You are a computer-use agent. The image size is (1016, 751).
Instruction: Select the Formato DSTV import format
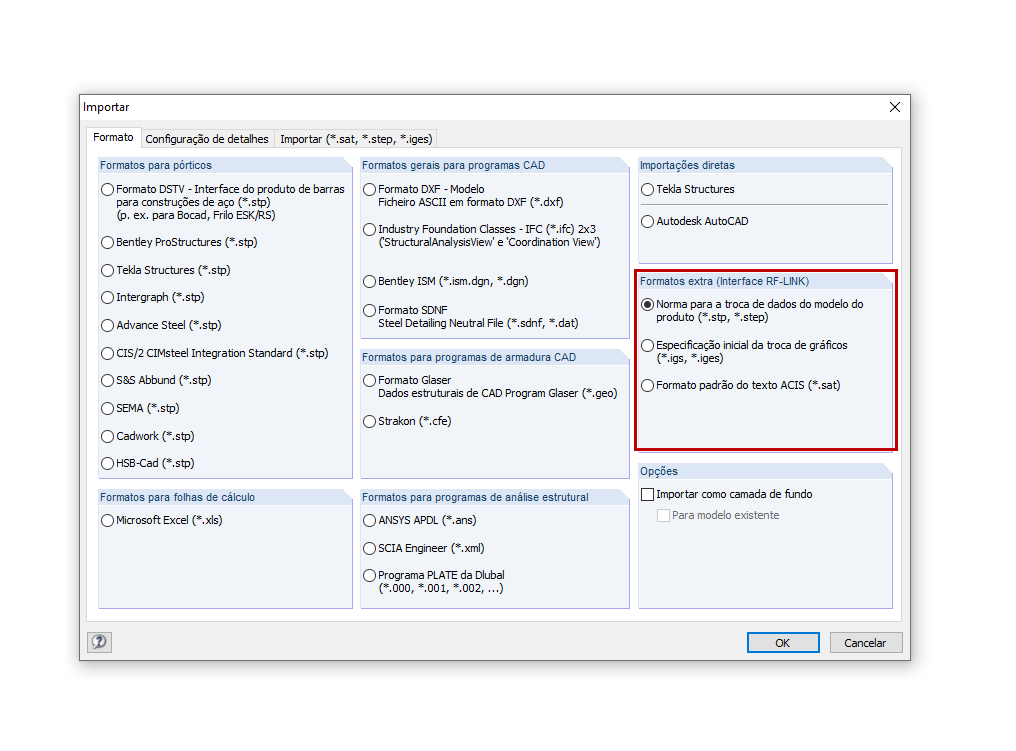click(x=107, y=188)
